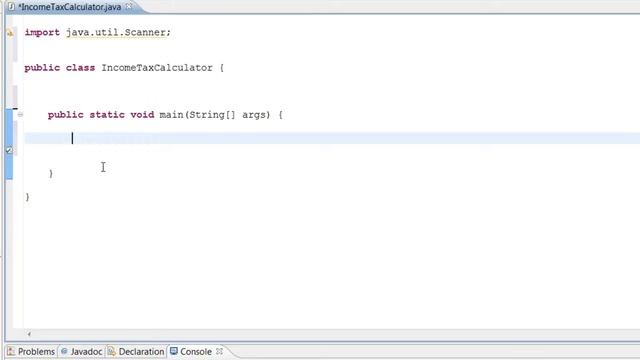640x360 pixels.
Task: Click the 'class' keyword in class declaration
Action: pos(80,68)
